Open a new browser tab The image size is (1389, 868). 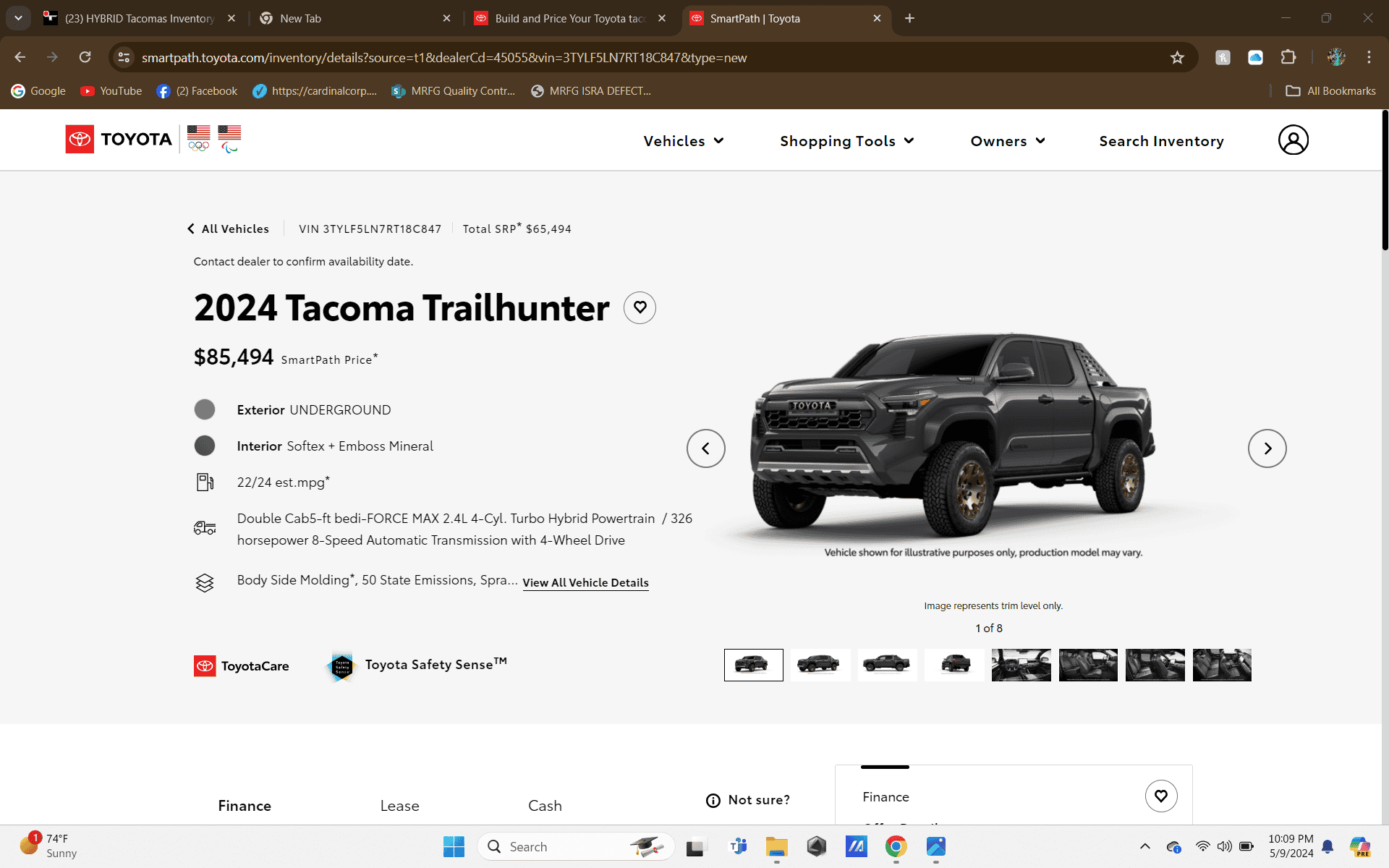909,18
